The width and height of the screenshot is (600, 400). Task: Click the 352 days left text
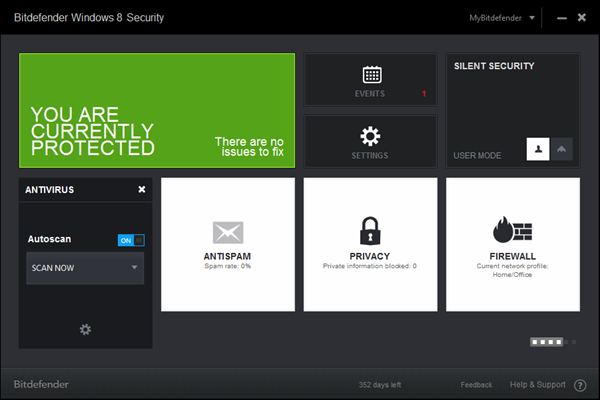coord(380,385)
